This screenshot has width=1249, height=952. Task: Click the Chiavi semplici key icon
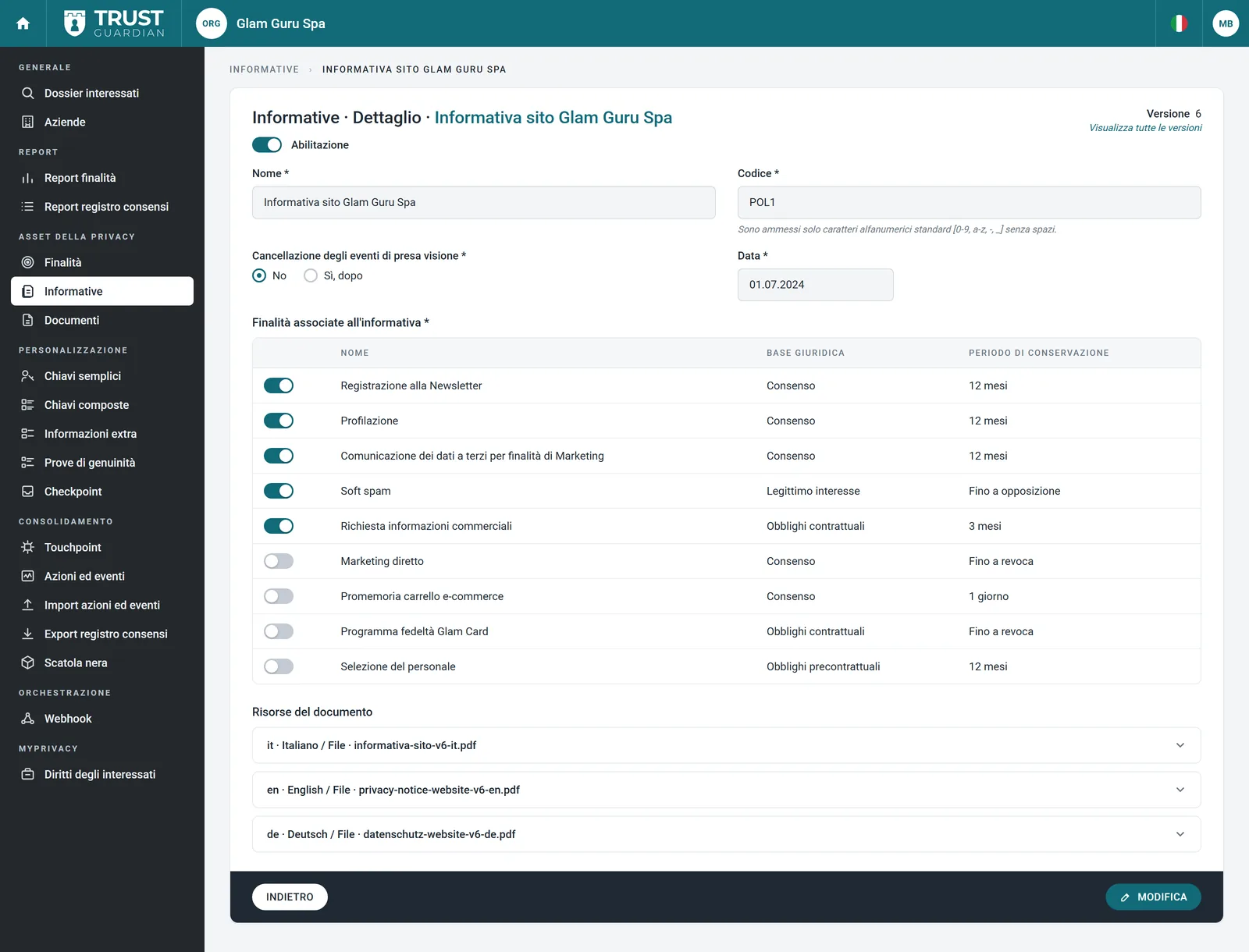(28, 376)
